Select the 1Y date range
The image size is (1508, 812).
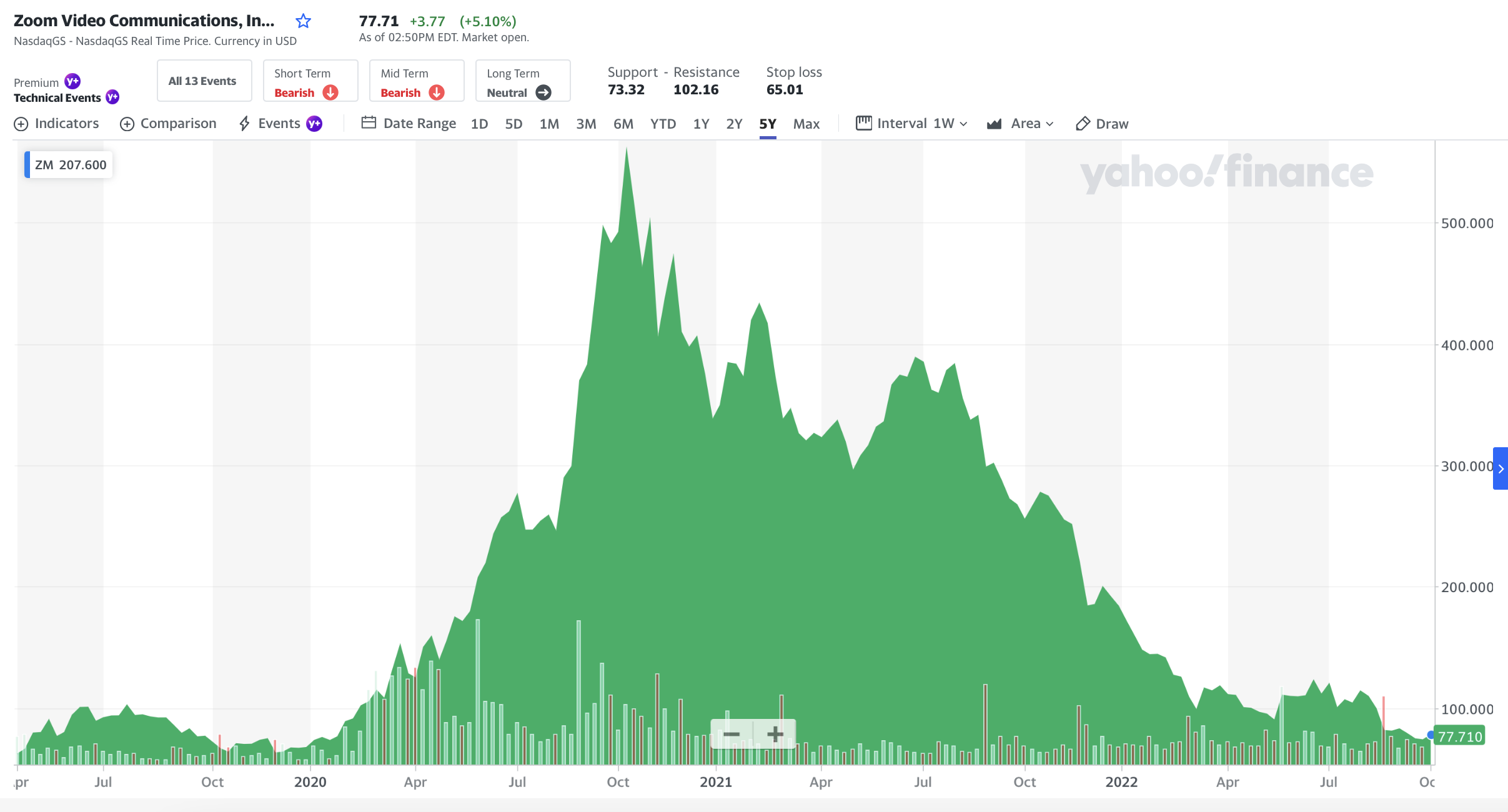tap(701, 124)
